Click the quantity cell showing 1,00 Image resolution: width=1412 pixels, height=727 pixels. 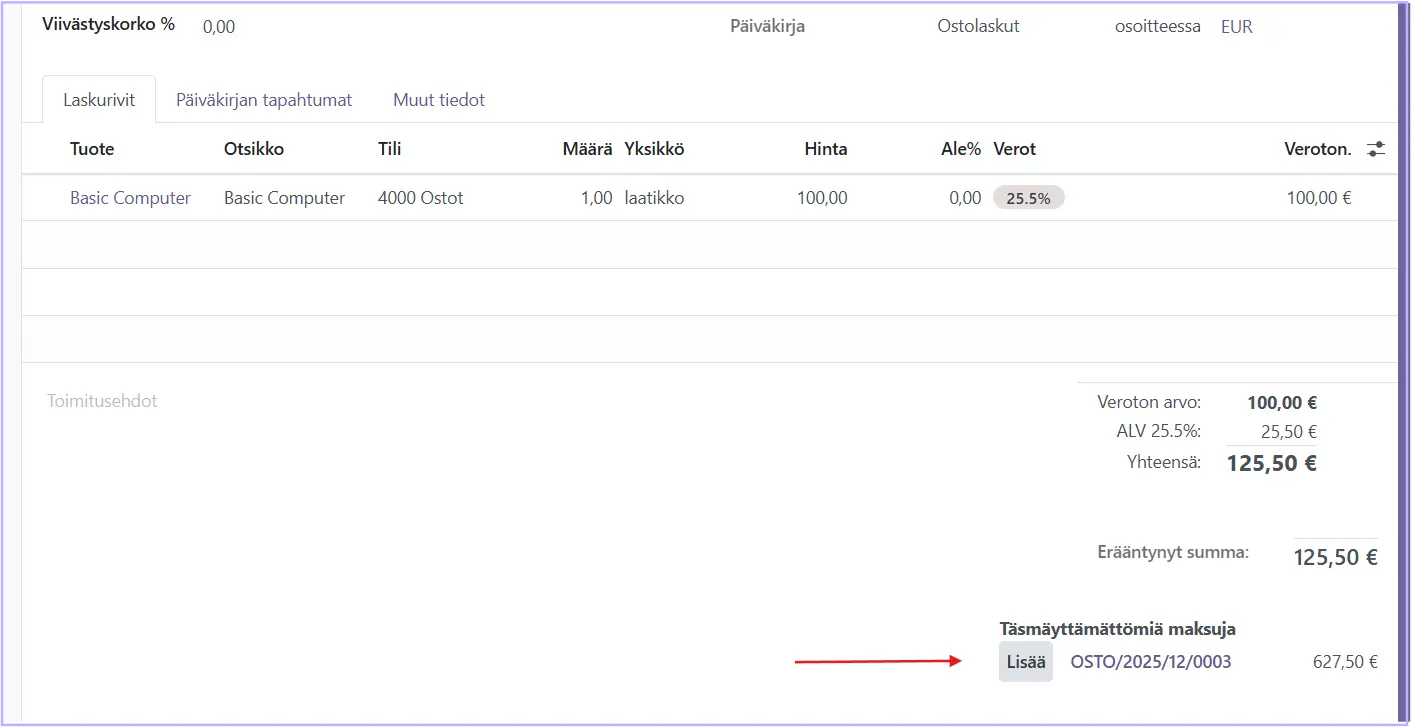596,198
